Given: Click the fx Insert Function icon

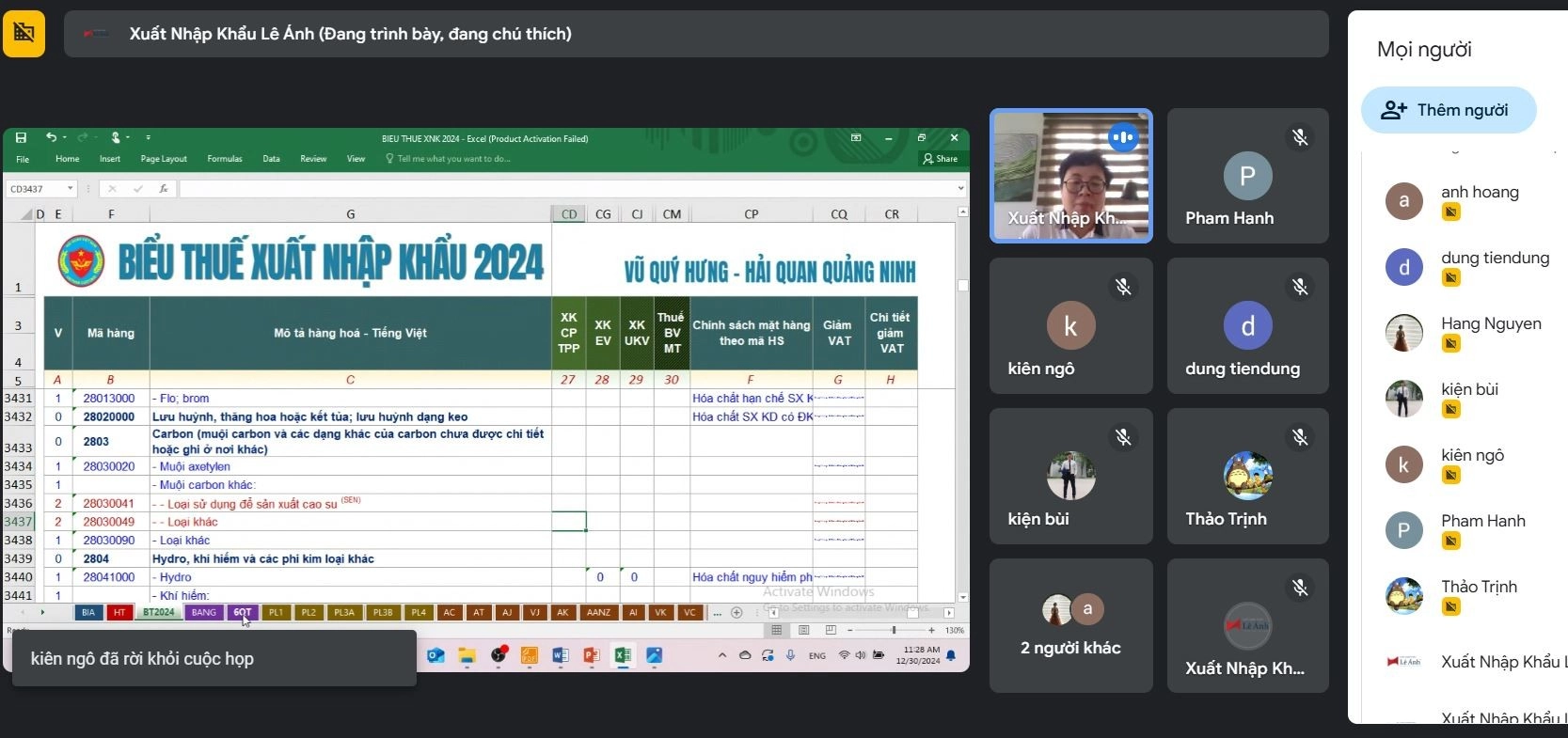Looking at the screenshot, I should pyautogui.click(x=164, y=189).
